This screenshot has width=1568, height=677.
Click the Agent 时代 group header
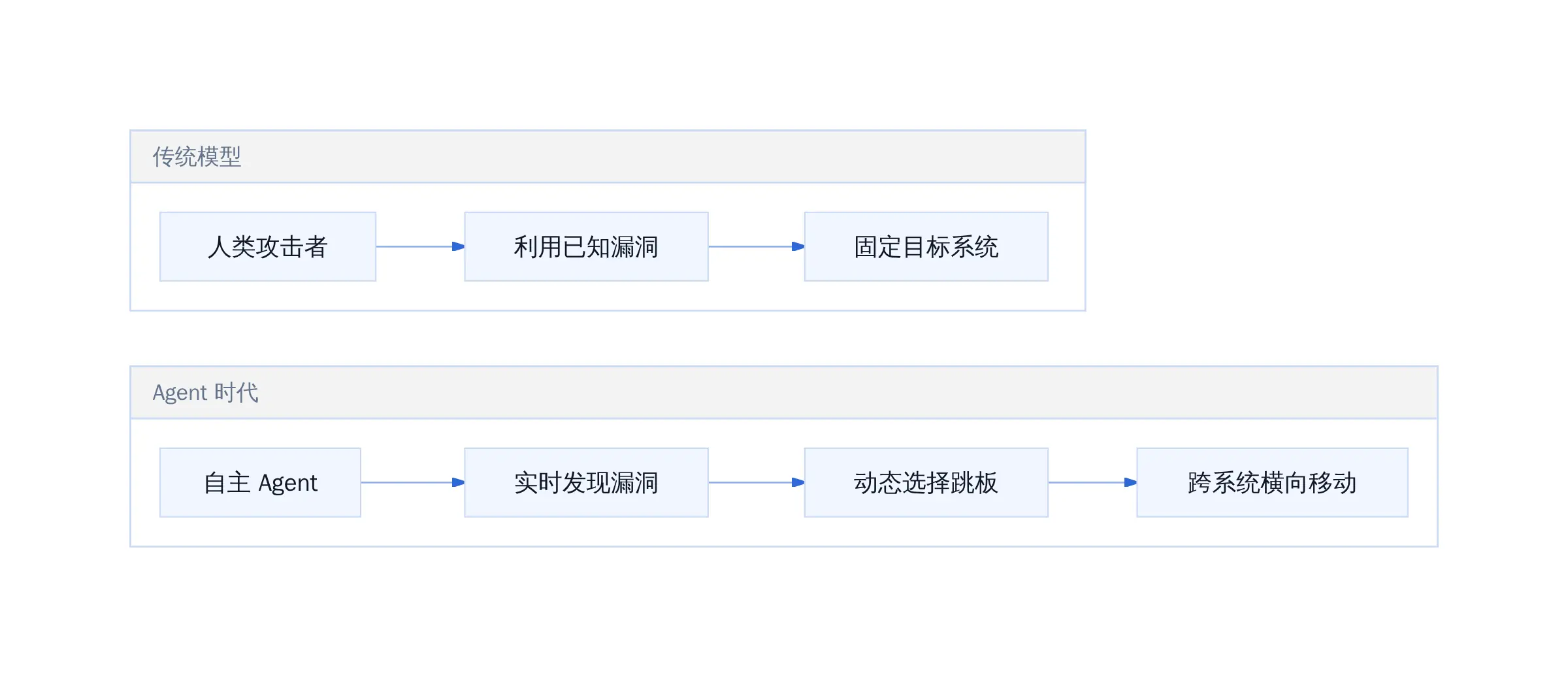784,393
